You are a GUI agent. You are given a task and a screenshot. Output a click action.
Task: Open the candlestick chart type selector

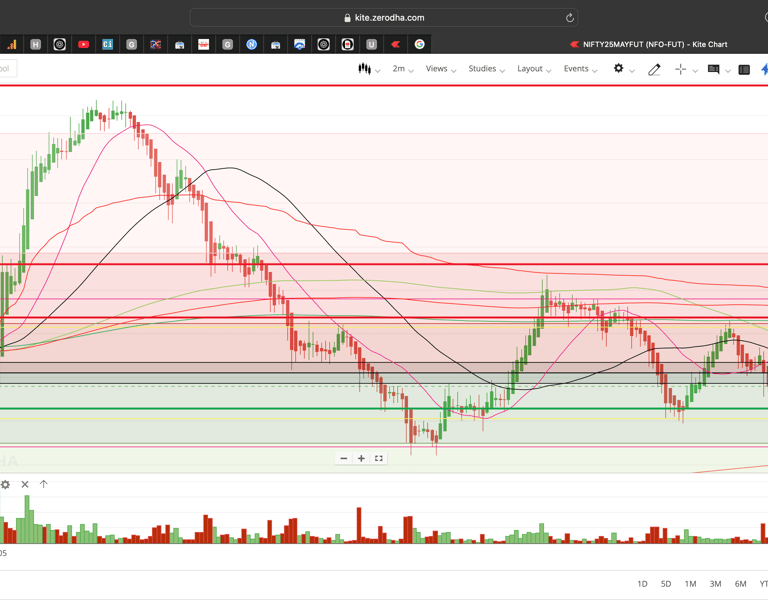pyautogui.click(x=364, y=69)
